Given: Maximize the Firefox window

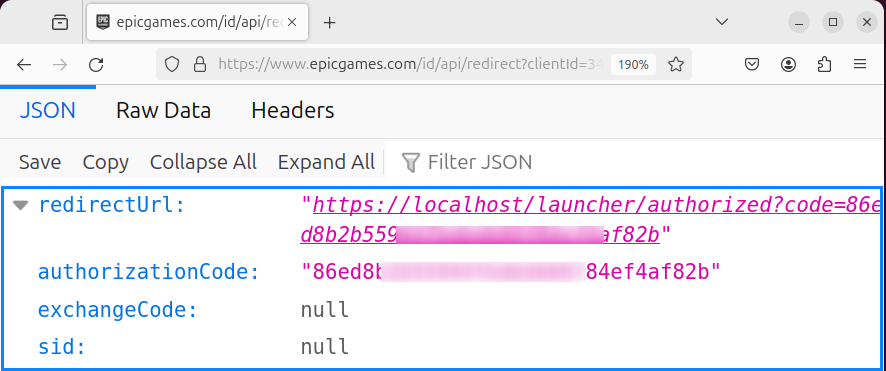Looking at the screenshot, I should 833,23.
